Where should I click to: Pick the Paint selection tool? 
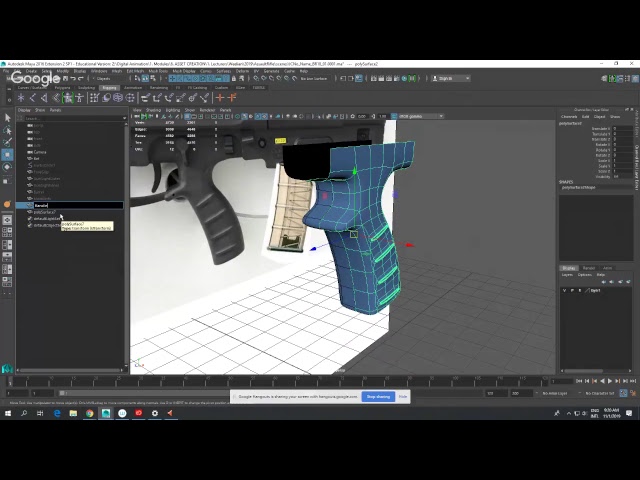click(x=7, y=142)
